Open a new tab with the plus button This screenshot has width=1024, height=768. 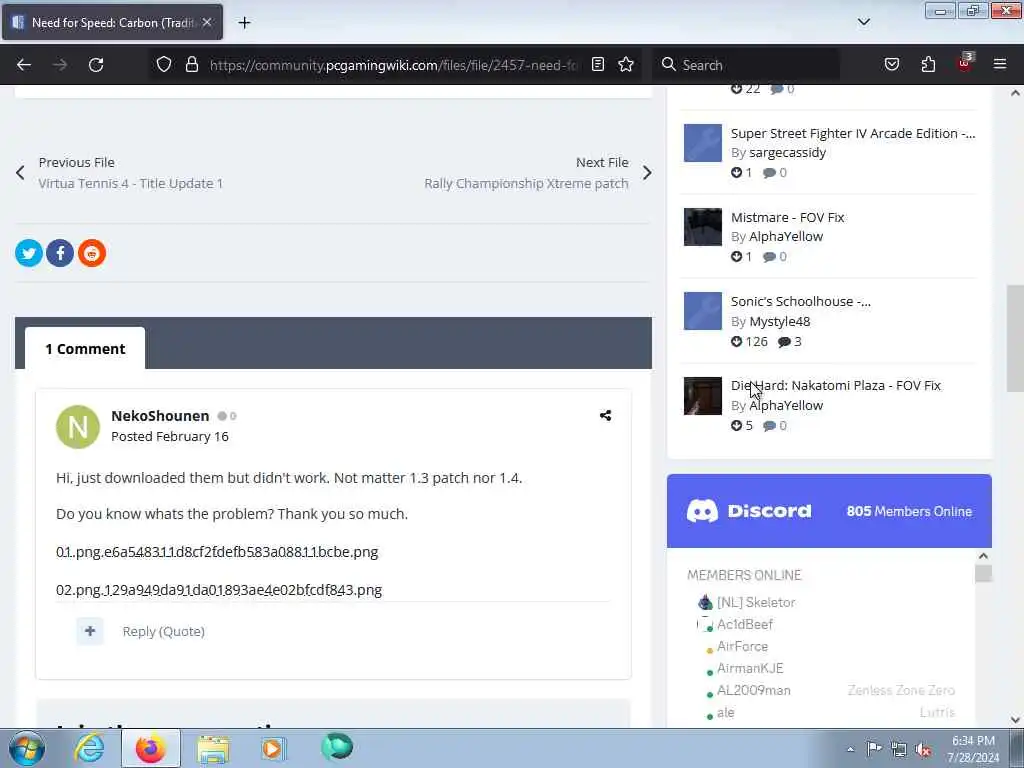click(244, 23)
